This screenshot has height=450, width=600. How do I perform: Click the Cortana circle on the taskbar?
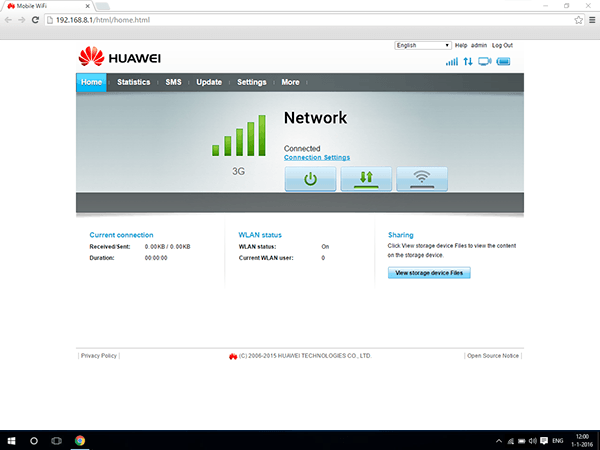pyautogui.click(x=34, y=441)
